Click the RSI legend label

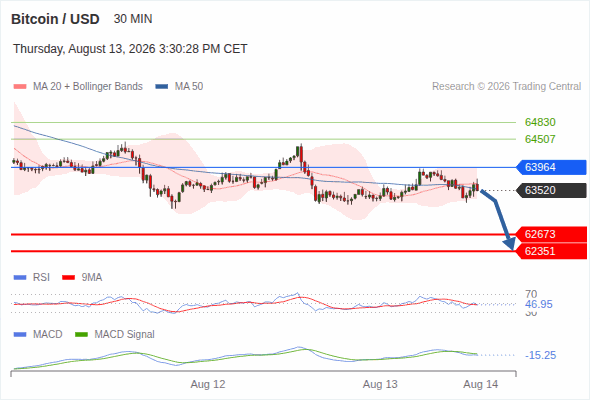point(41,278)
